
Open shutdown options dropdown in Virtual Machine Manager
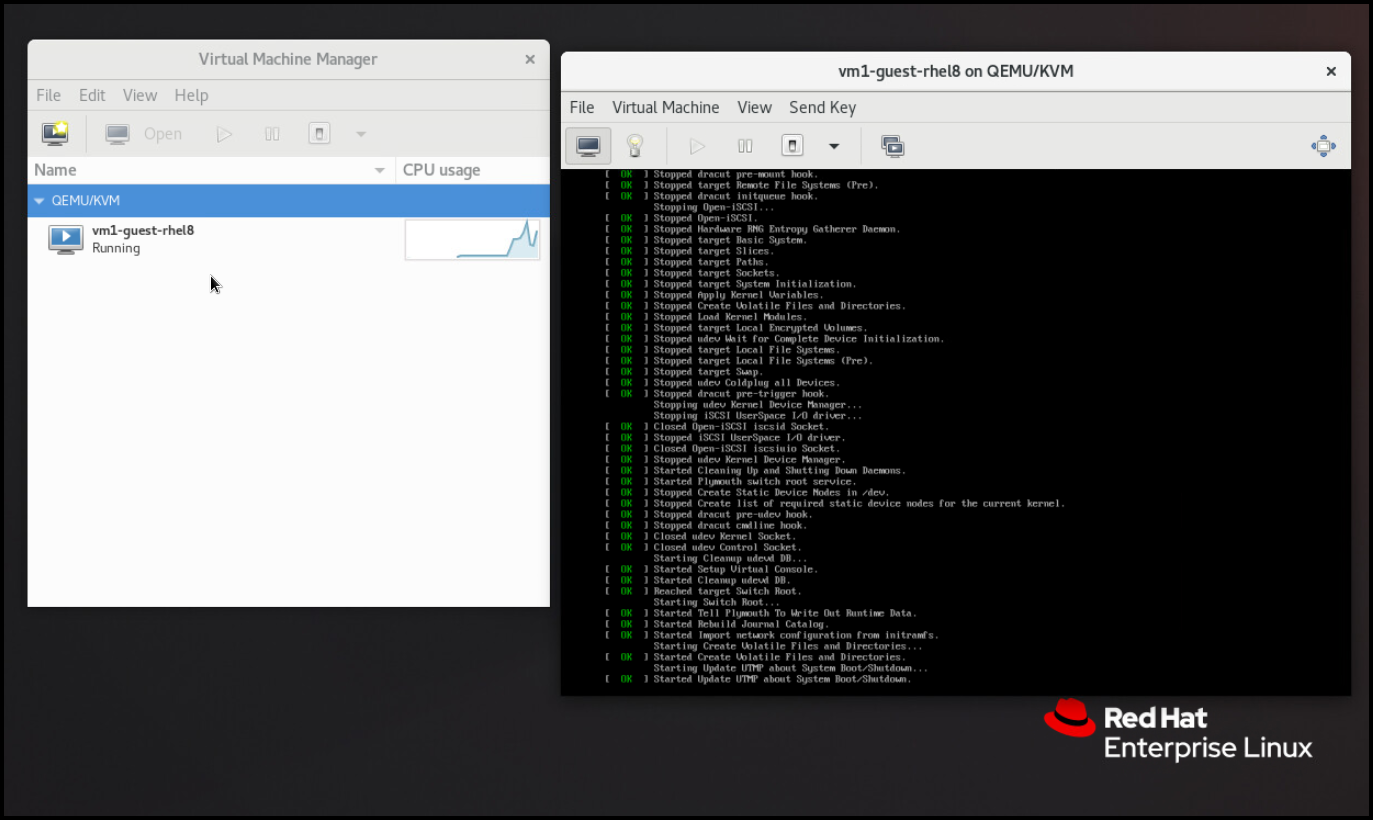point(361,134)
